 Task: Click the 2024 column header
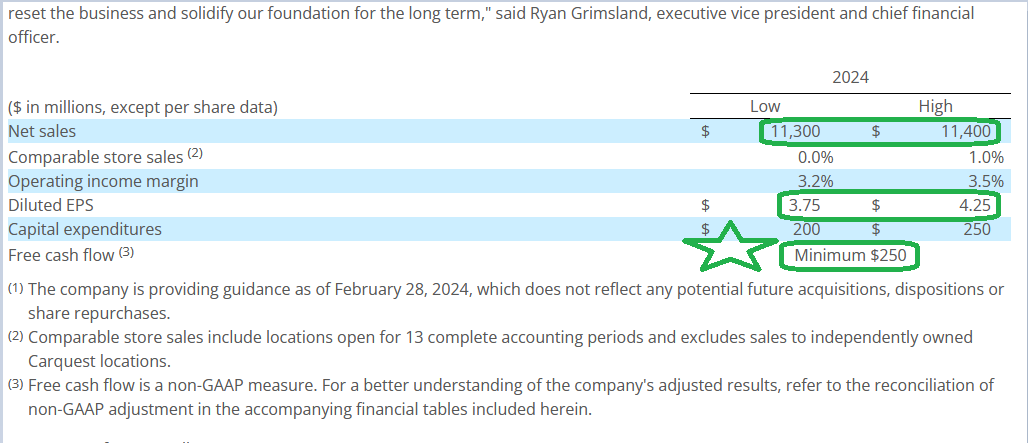[850, 77]
